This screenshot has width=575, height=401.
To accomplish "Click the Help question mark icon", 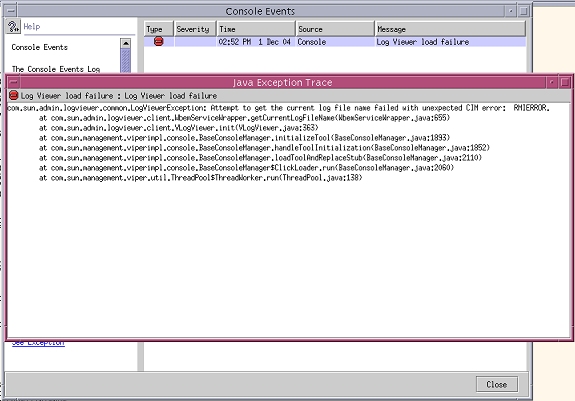I will click(13, 27).
